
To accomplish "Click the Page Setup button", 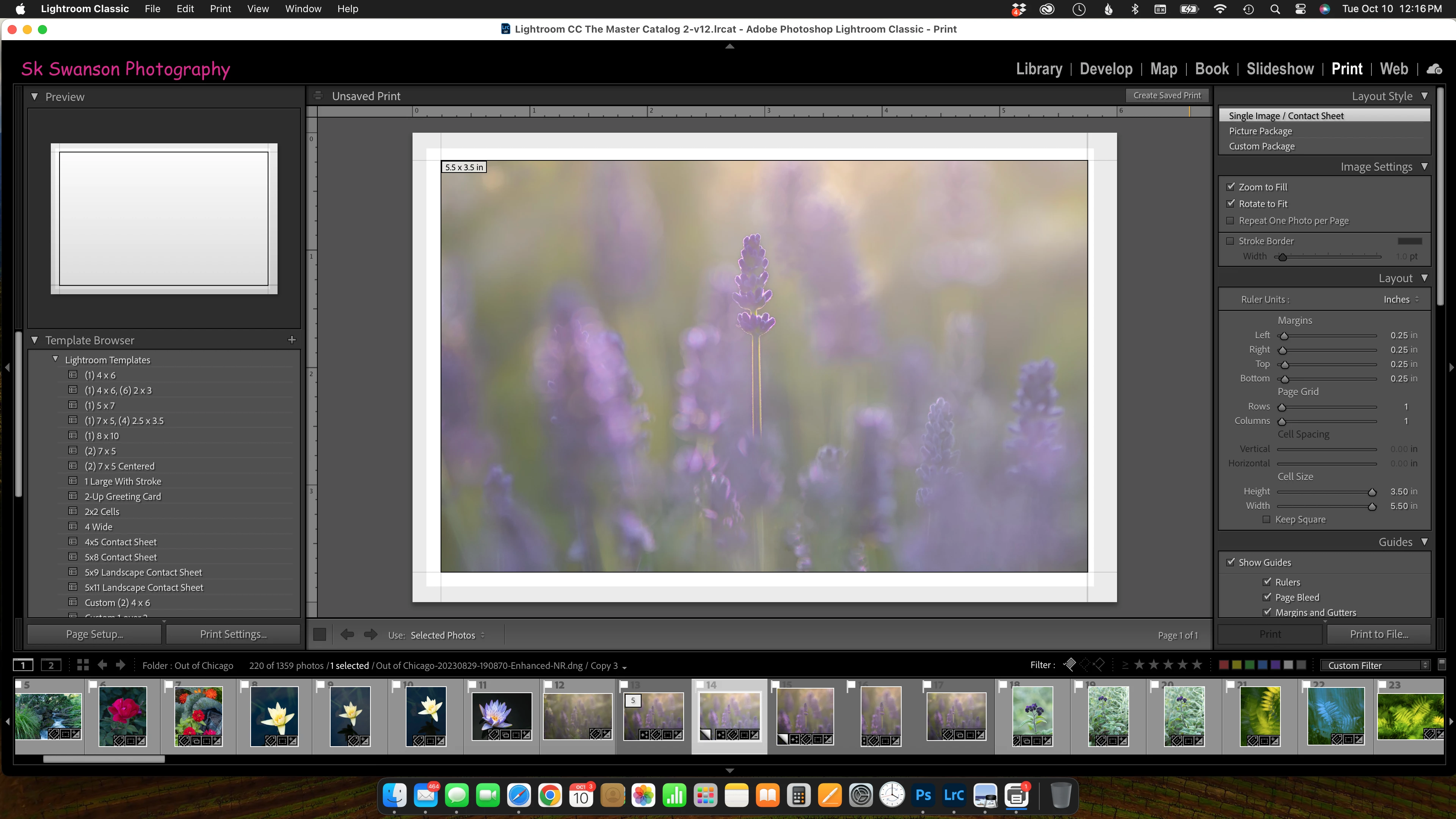I will (x=94, y=634).
